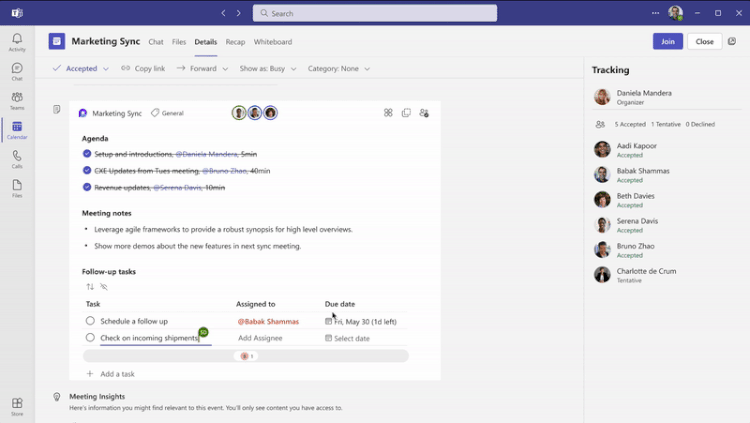The height and width of the screenshot is (423, 750).
Task: Expand the Accepted response dropdown
Action: coord(106,69)
